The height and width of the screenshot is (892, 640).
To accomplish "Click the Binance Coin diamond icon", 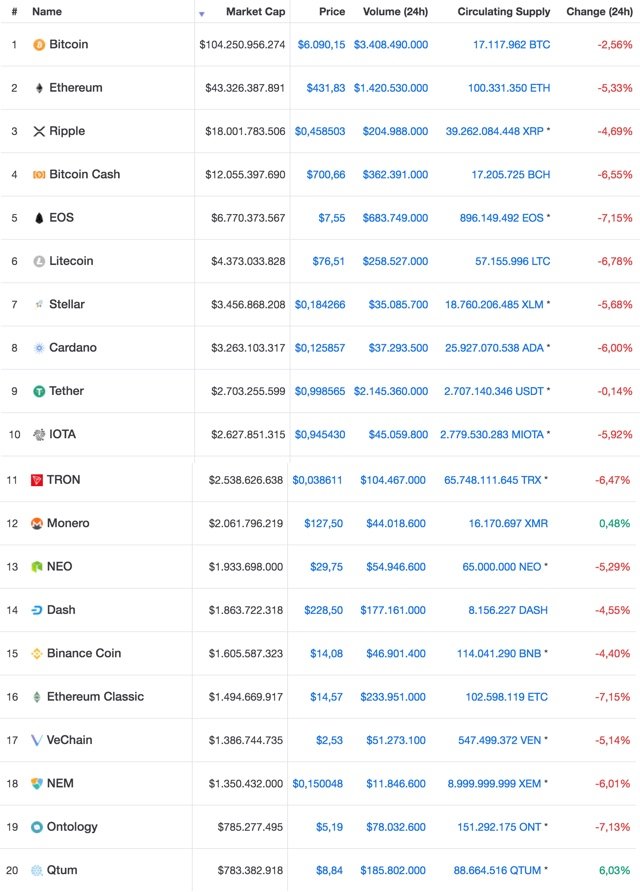I will pos(38,653).
